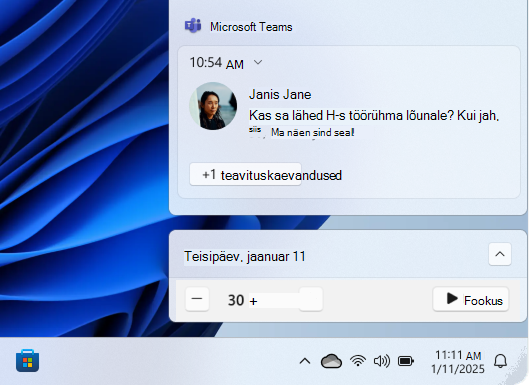Image resolution: width=529 pixels, height=385 pixels.
Task: Start focus session with Fookus button
Action: pos(471,299)
